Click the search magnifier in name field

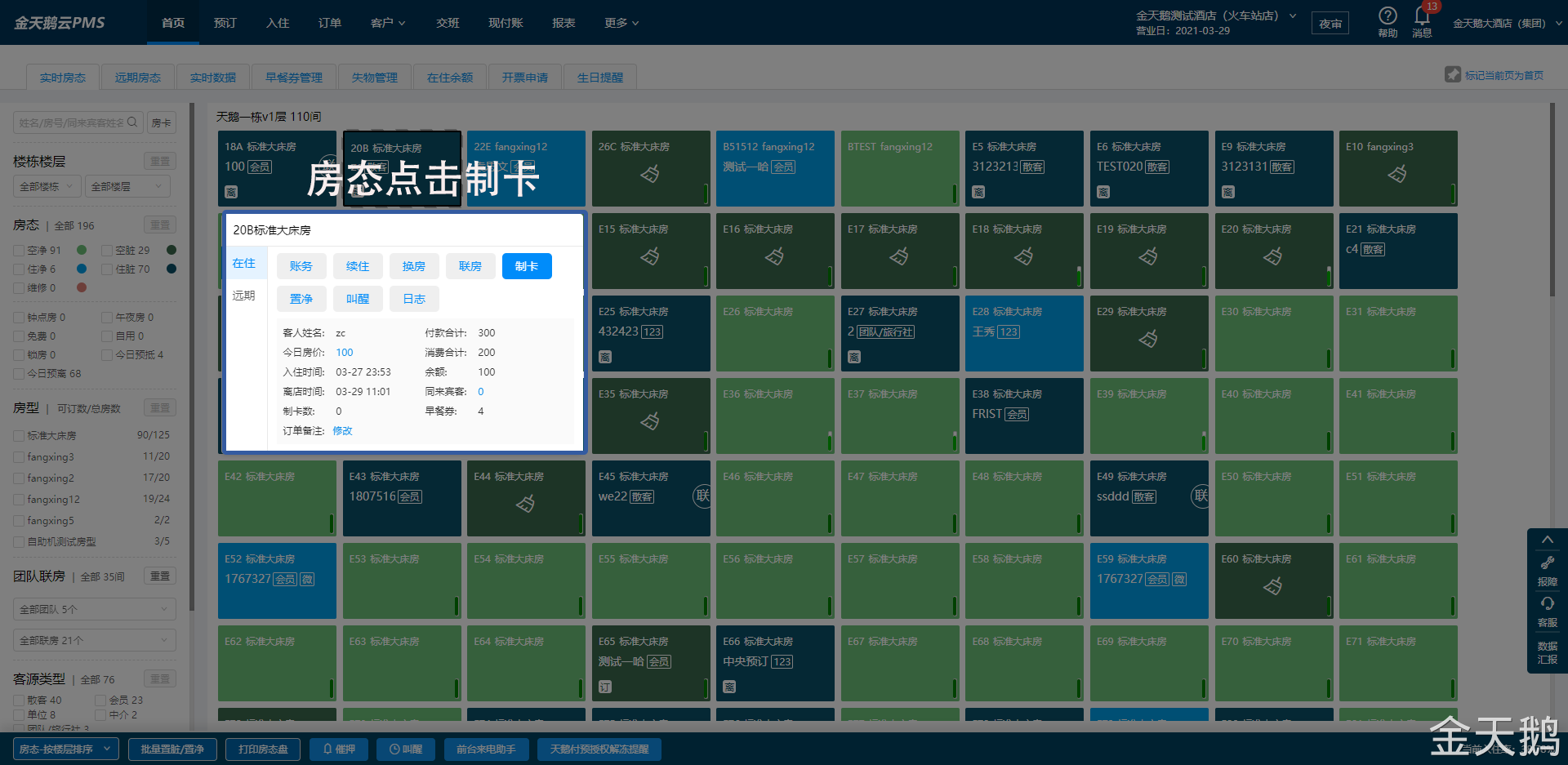(x=132, y=122)
